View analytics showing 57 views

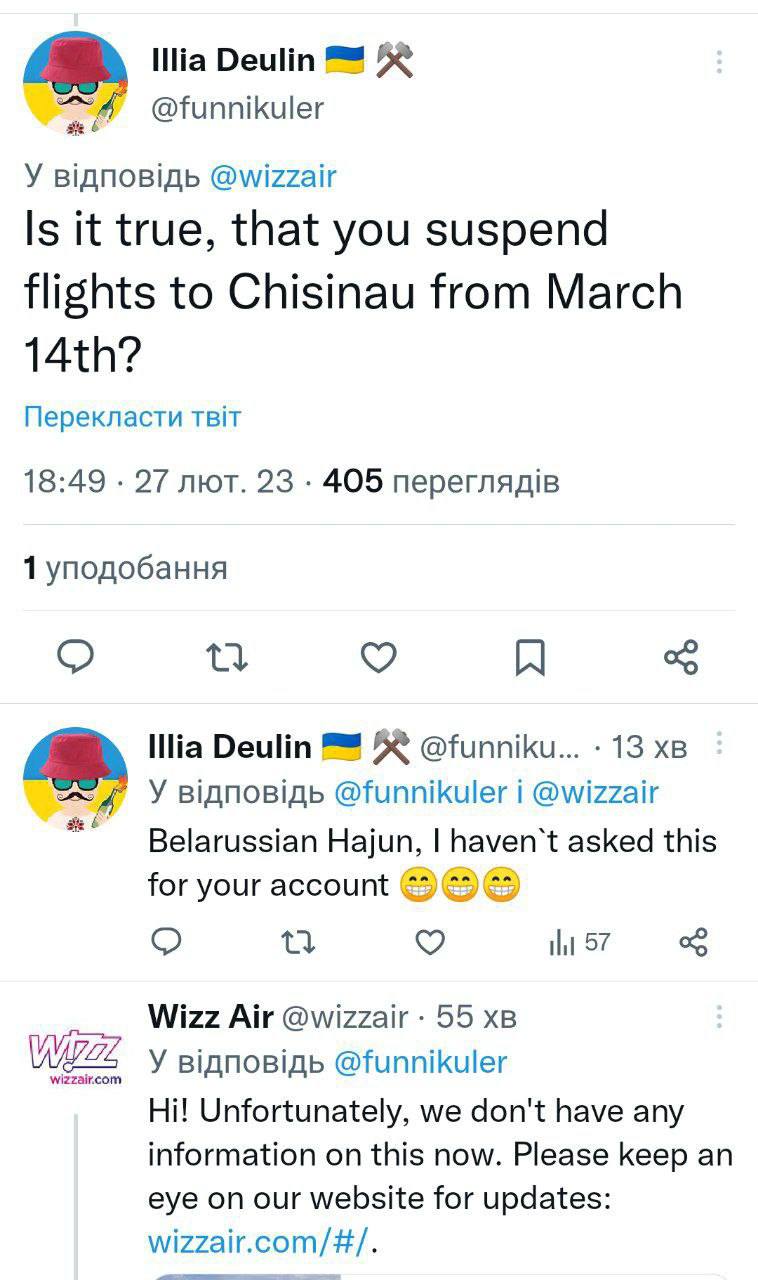click(578, 942)
